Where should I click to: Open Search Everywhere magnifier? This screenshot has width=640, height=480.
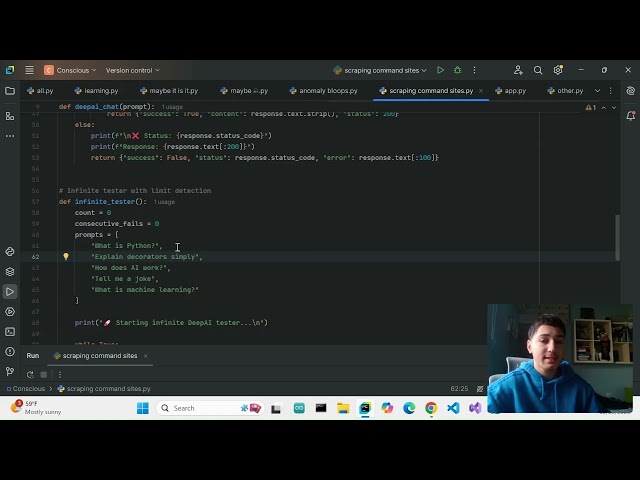[x=538, y=70]
